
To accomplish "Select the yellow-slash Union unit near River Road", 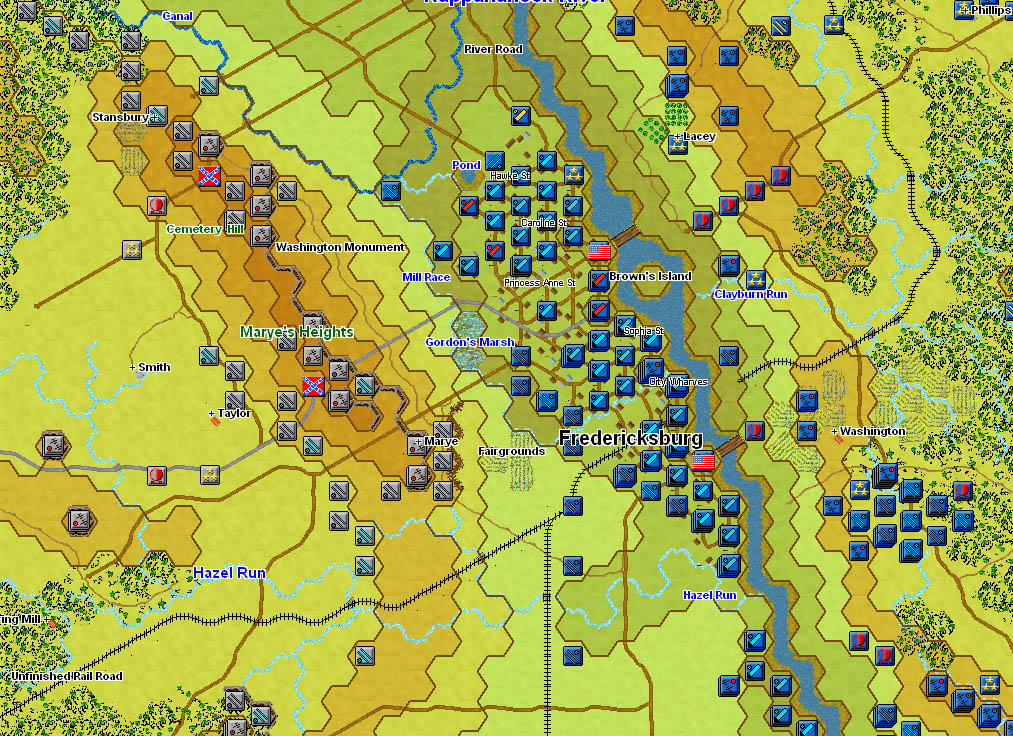I will [521, 116].
